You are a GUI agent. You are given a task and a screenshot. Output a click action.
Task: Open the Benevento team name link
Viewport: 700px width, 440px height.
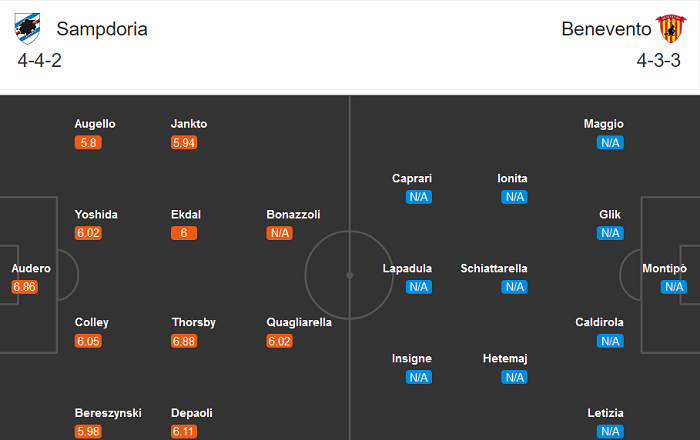tap(605, 29)
